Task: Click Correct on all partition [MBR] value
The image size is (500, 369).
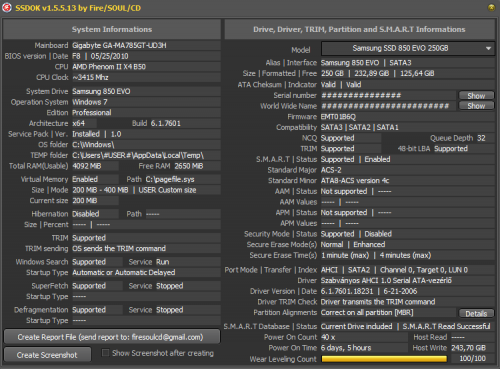Action: click(367, 313)
